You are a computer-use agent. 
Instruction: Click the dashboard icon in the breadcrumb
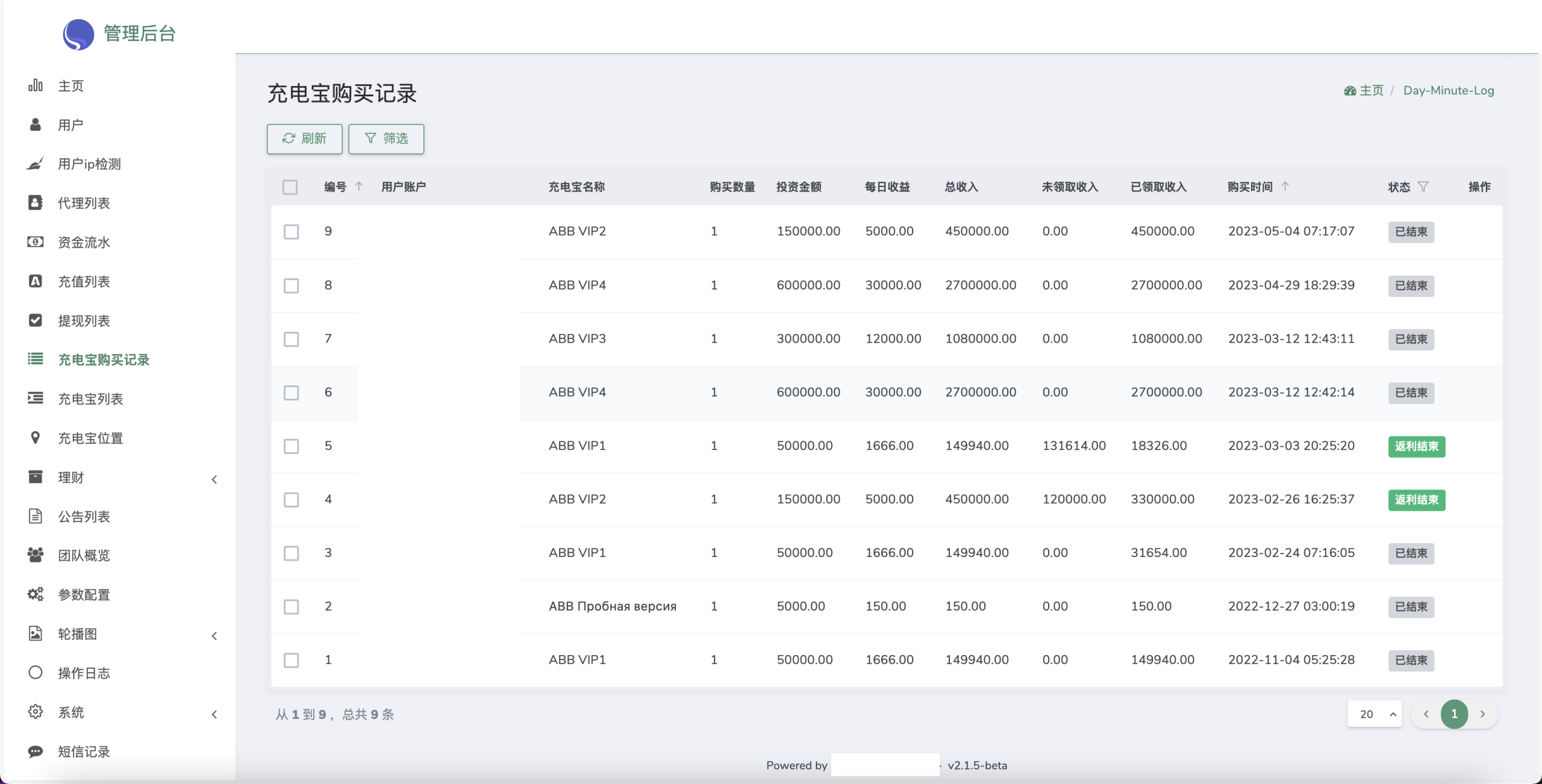tap(1350, 91)
